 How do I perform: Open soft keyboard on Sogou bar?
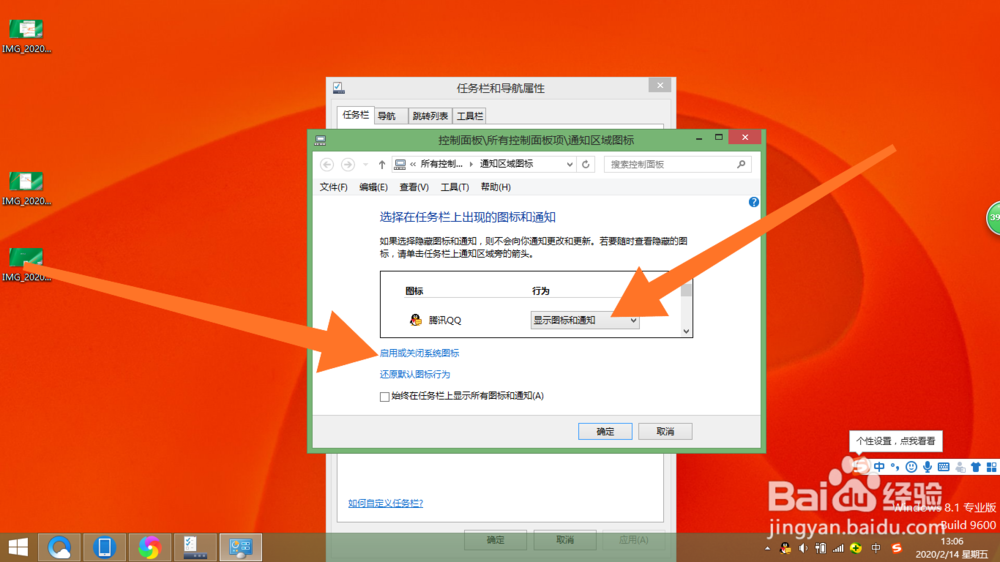(943, 467)
